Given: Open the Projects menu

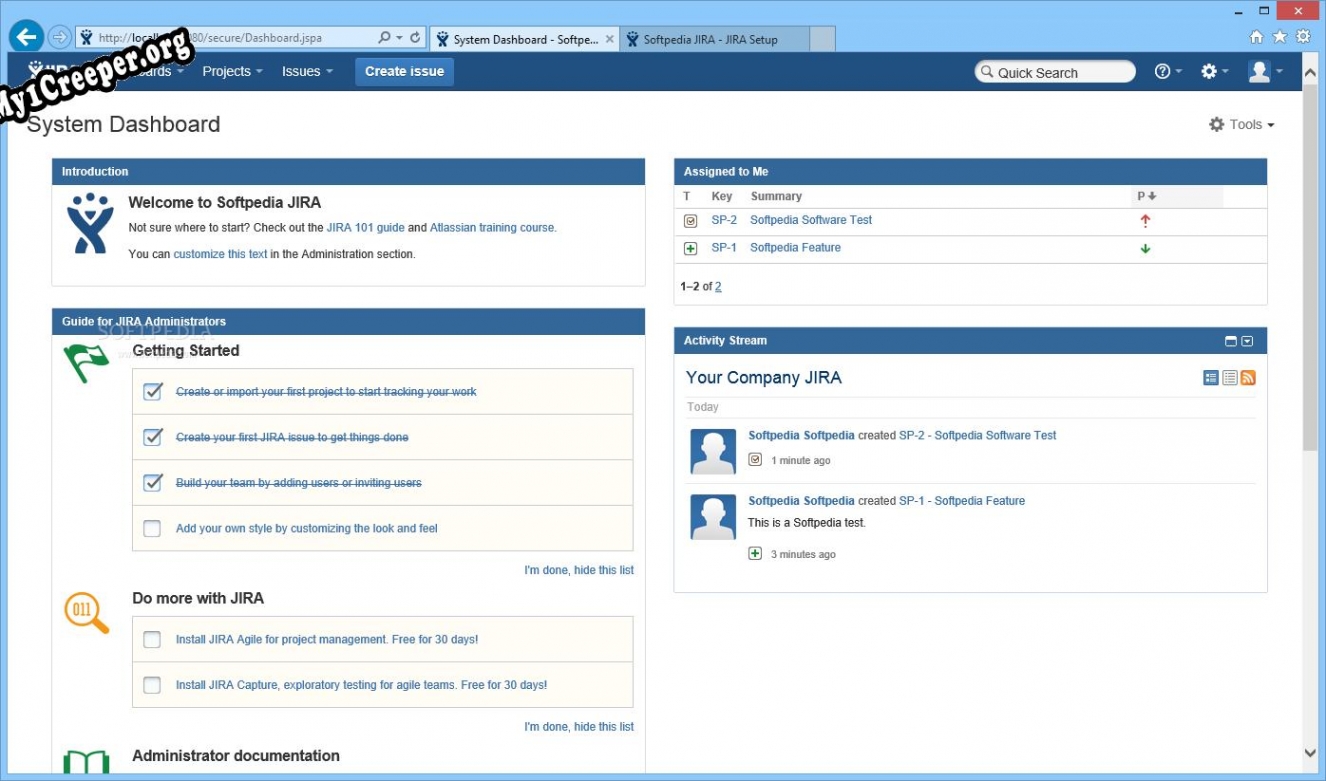Looking at the screenshot, I should pos(232,71).
